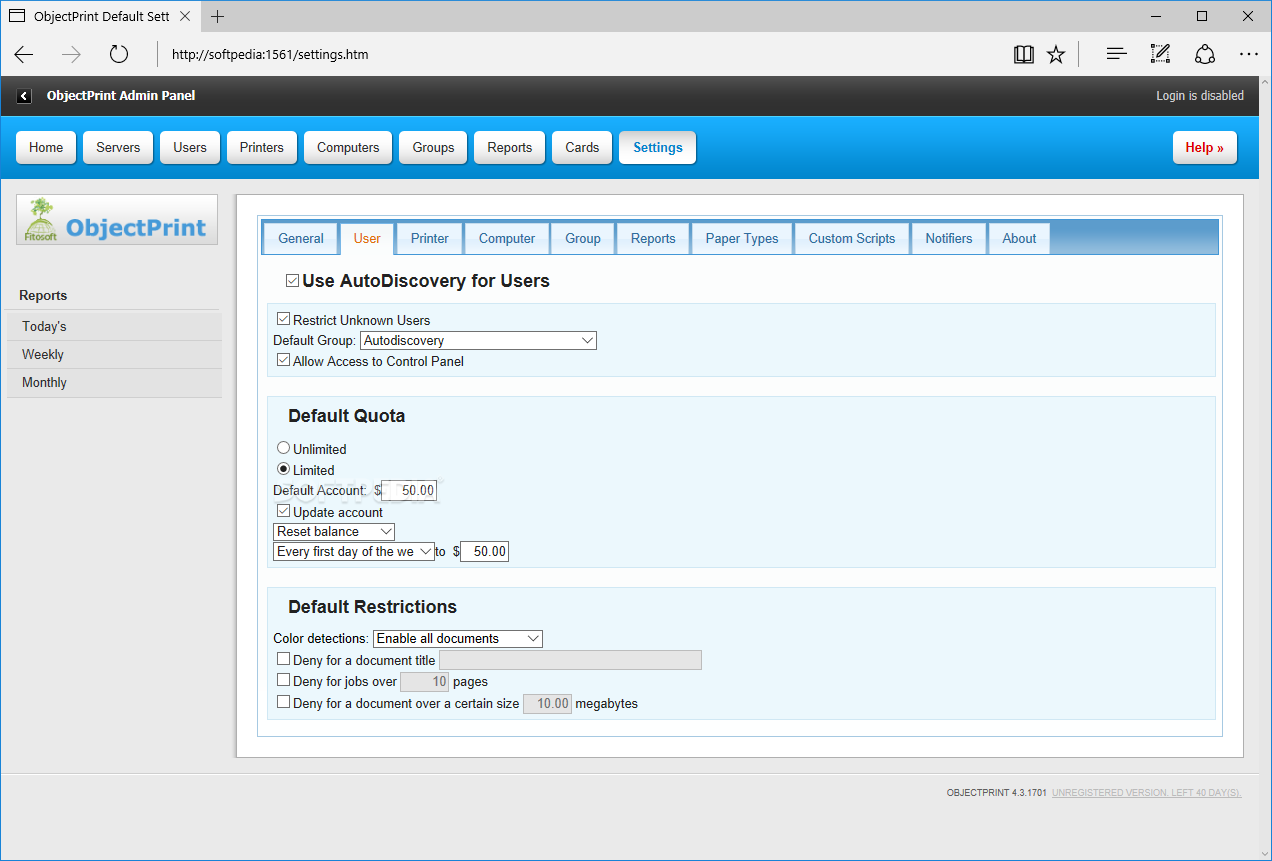The width and height of the screenshot is (1272, 861).
Task: Switch to the General settings tab
Action: (x=301, y=238)
